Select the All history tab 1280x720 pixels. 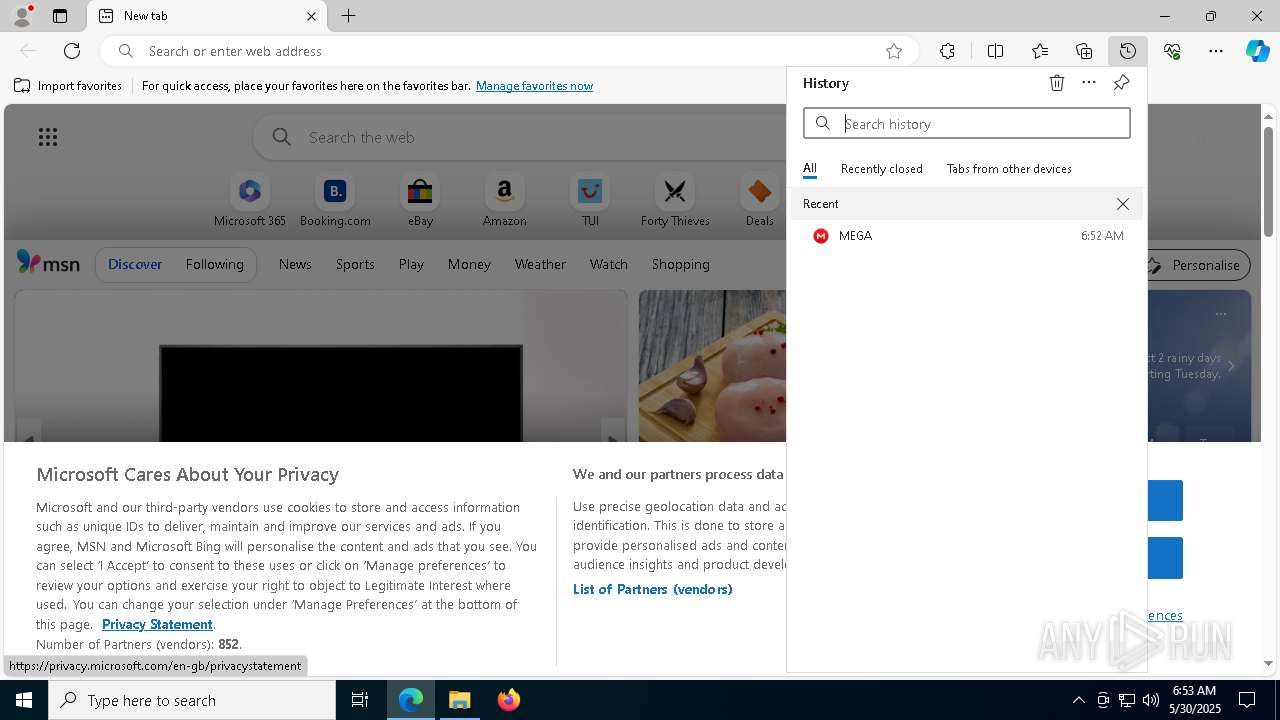click(x=810, y=169)
